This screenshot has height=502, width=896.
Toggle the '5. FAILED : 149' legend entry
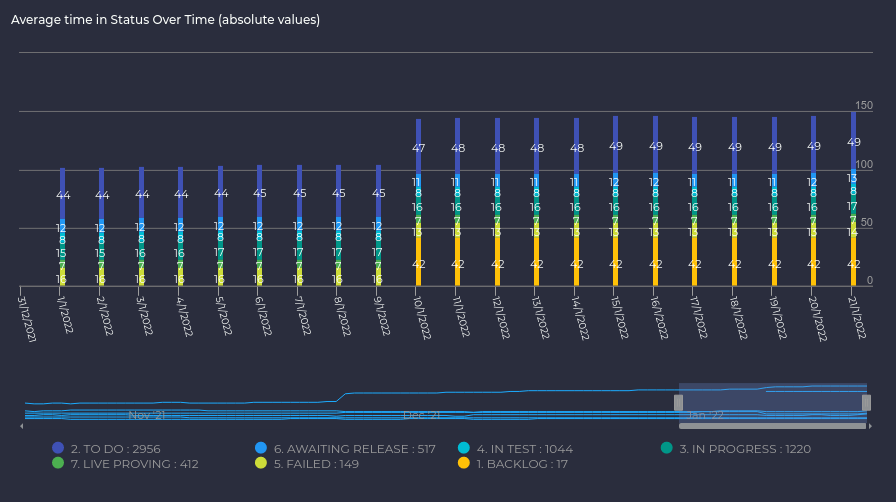tap(307, 464)
